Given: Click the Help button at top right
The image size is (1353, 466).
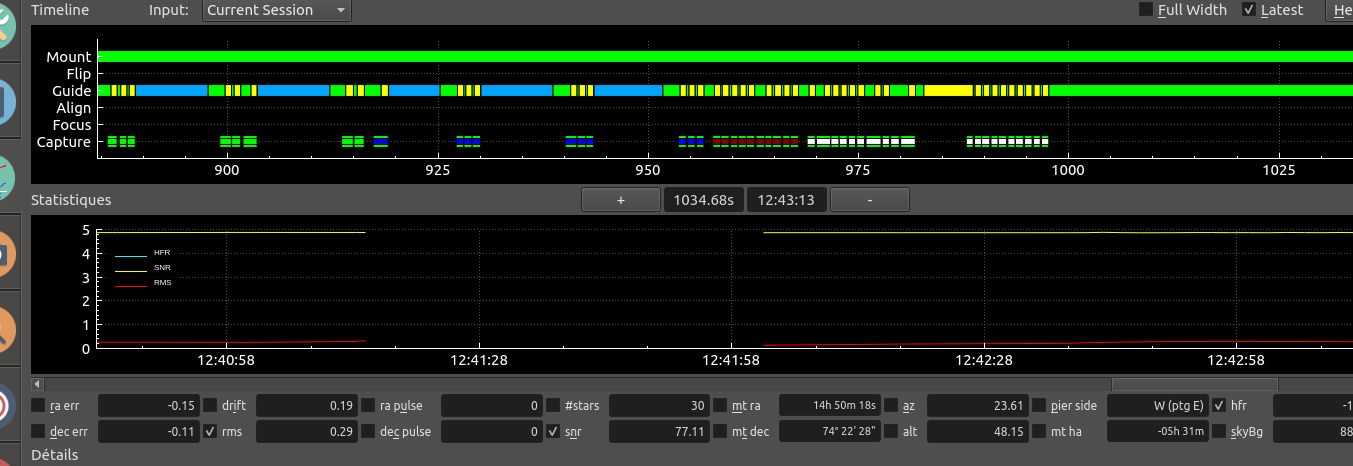Looking at the screenshot, I should tap(1340, 10).
